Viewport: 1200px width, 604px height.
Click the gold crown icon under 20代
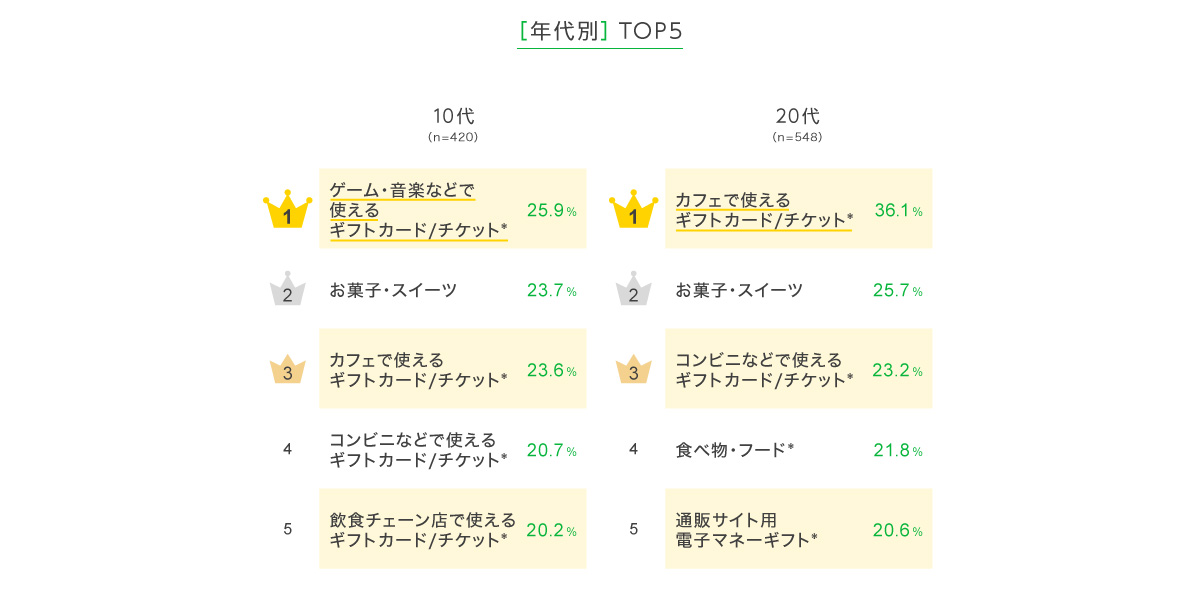[x=633, y=211]
